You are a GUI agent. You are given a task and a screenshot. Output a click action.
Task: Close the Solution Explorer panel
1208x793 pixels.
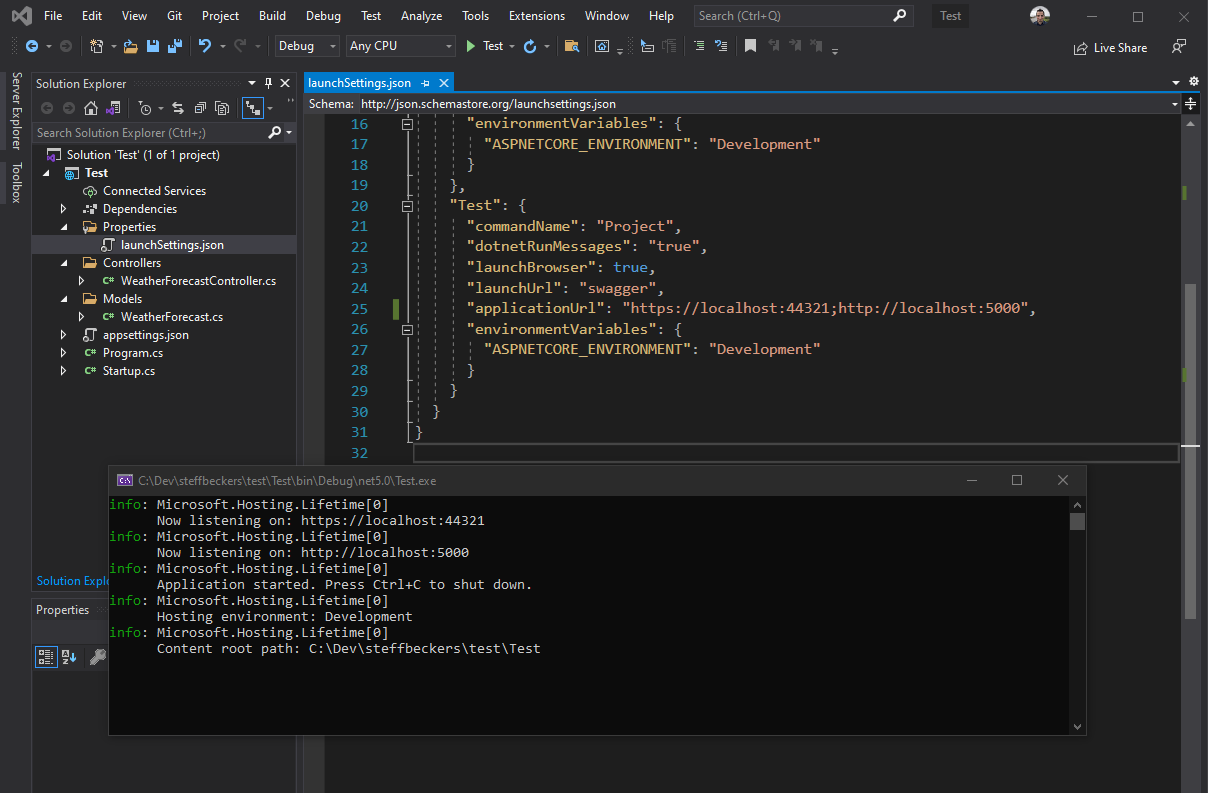[x=286, y=84]
